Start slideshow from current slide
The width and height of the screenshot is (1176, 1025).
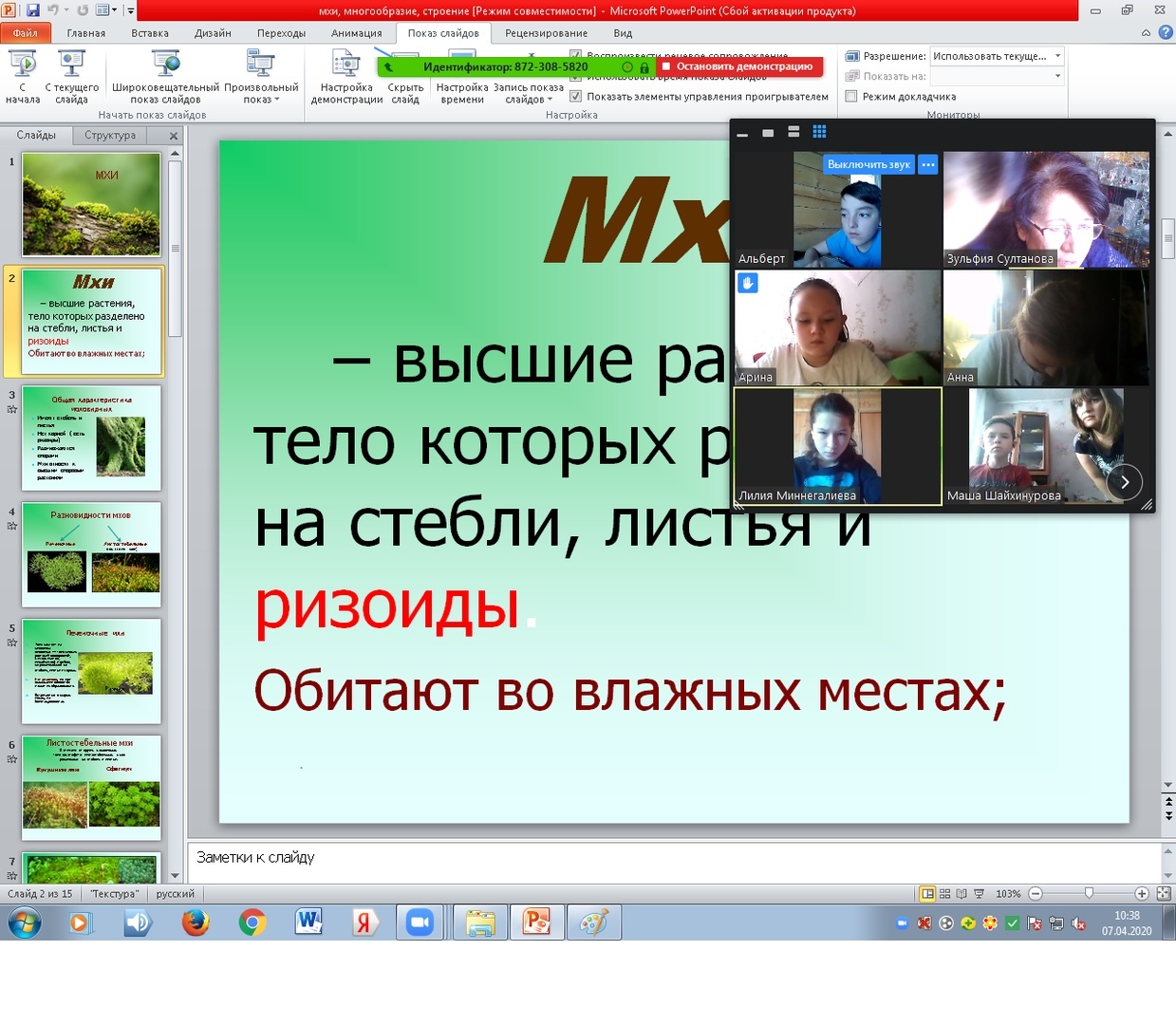coord(71,76)
